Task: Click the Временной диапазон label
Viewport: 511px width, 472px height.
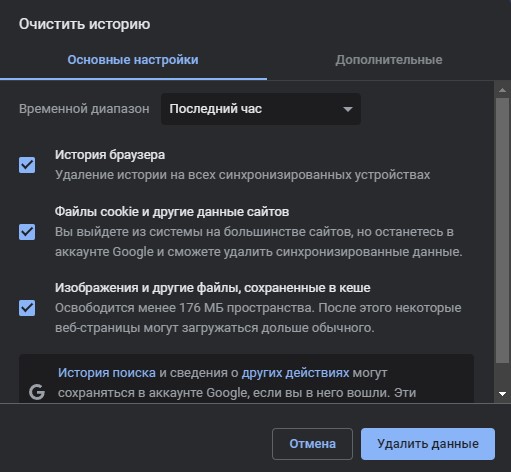Action: [x=84, y=109]
